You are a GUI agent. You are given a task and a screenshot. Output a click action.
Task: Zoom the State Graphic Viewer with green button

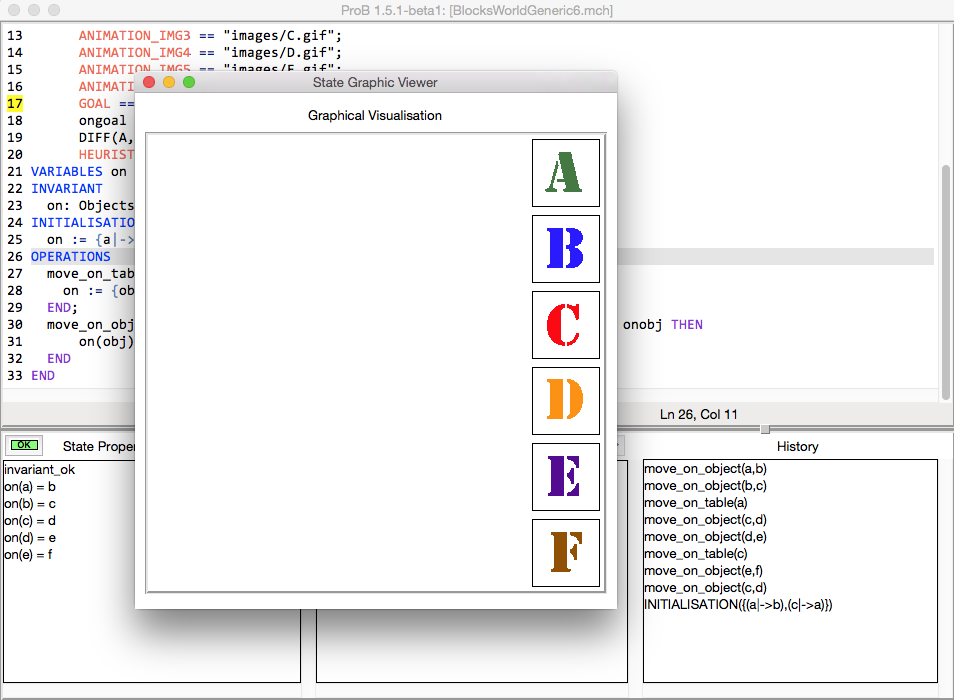188,82
